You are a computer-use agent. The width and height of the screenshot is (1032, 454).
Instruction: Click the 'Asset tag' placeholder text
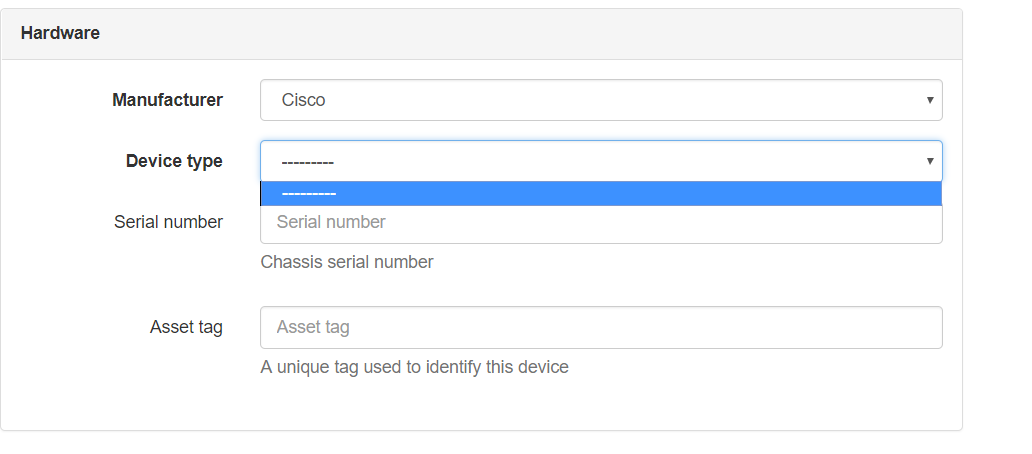[313, 327]
